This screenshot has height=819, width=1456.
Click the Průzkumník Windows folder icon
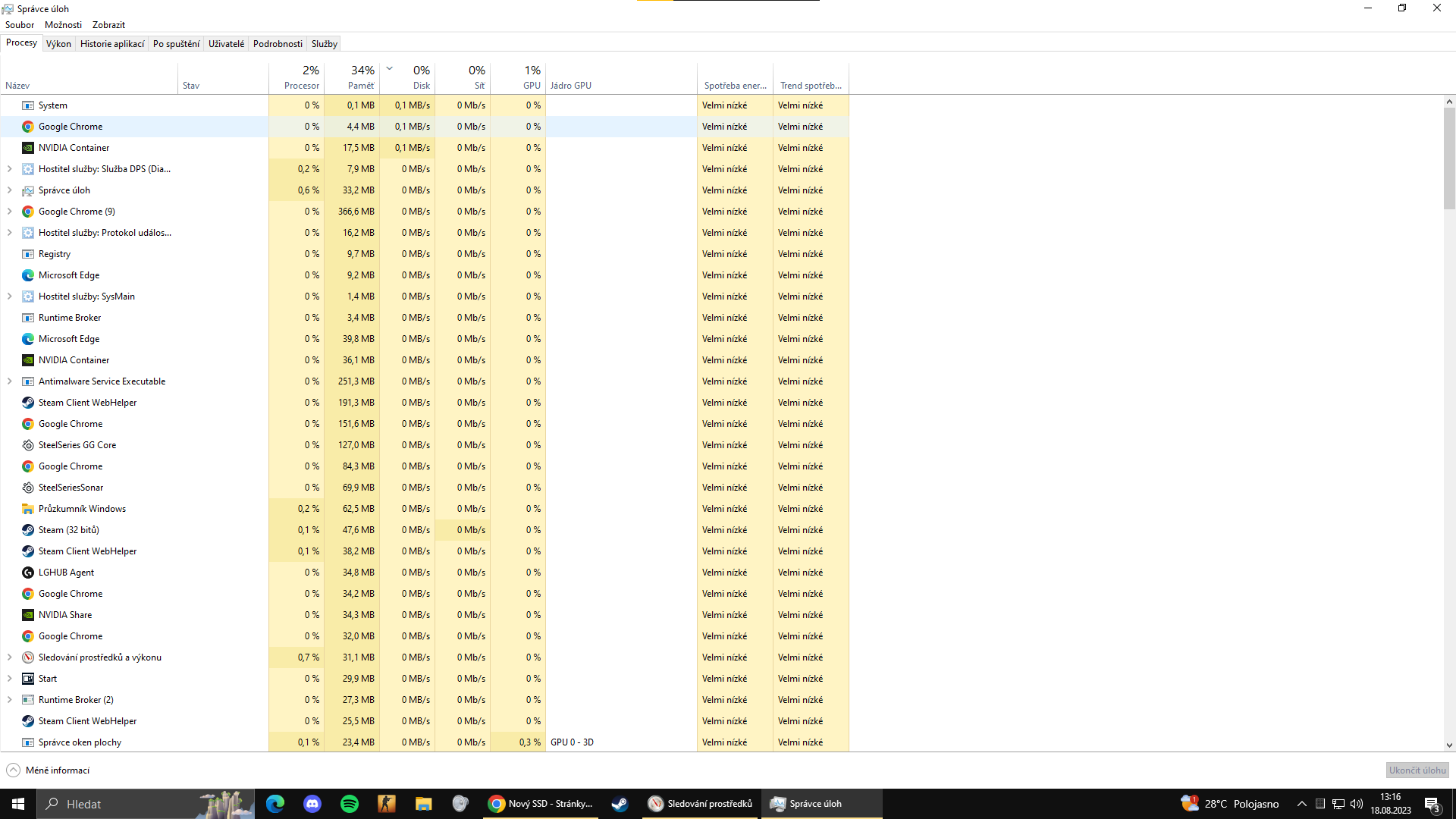click(x=28, y=509)
